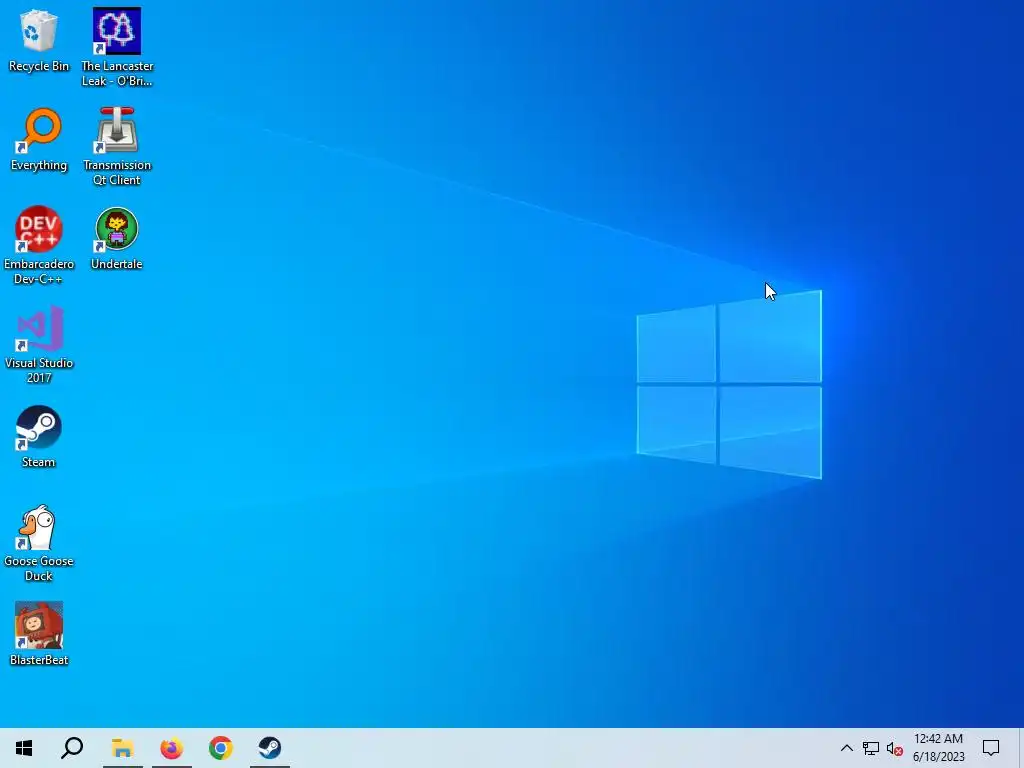Select the Recycle Bin desktop icon
The width and height of the screenshot is (1024, 768).
pos(39,40)
